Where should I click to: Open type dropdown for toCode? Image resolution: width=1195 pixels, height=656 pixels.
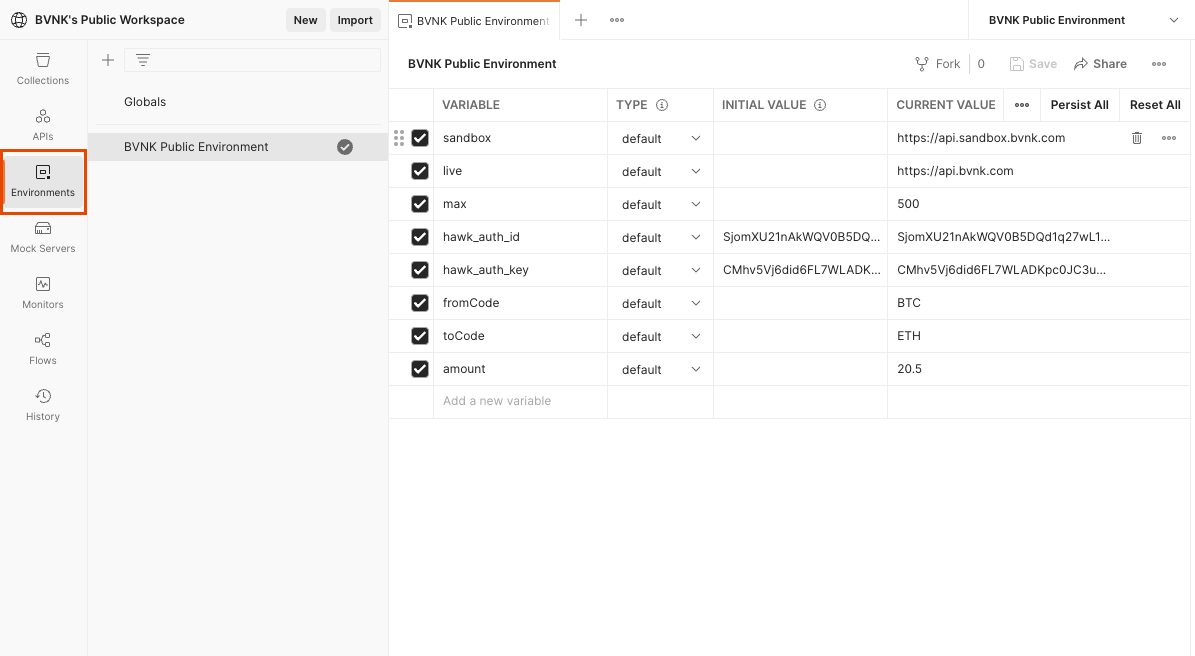(x=660, y=336)
